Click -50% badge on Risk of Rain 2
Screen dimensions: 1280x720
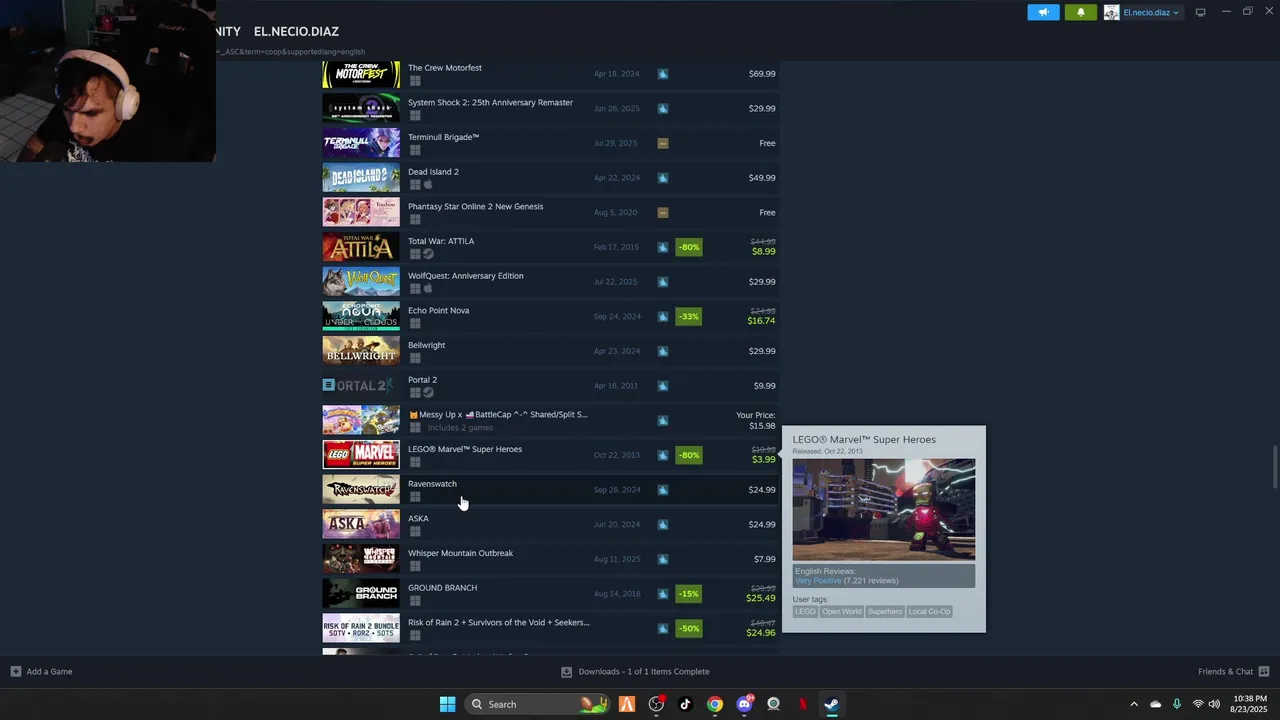pos(689,628)
